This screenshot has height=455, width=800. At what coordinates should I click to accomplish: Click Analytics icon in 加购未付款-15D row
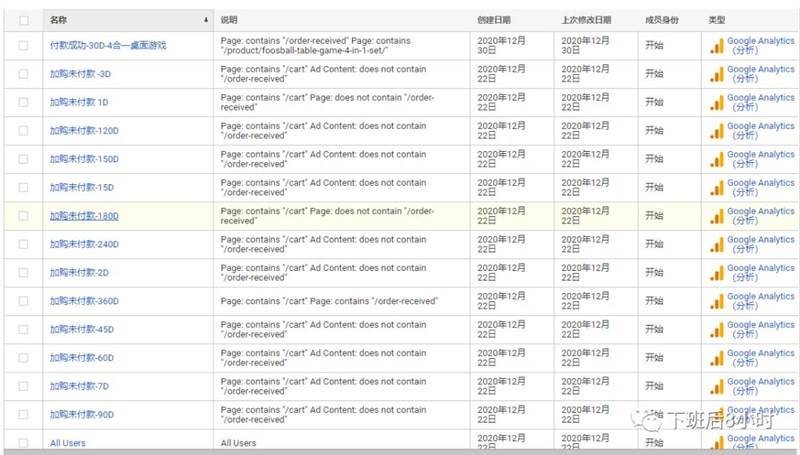click(x=717, y=188)
